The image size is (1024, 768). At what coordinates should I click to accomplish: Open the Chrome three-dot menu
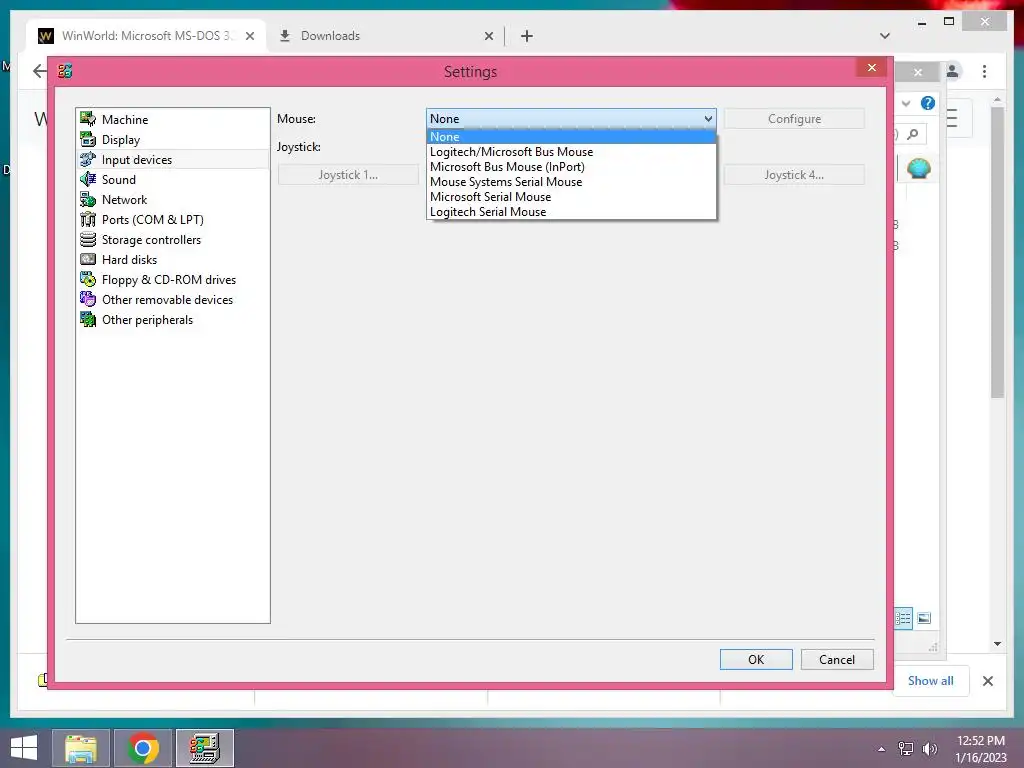point(984,71)
